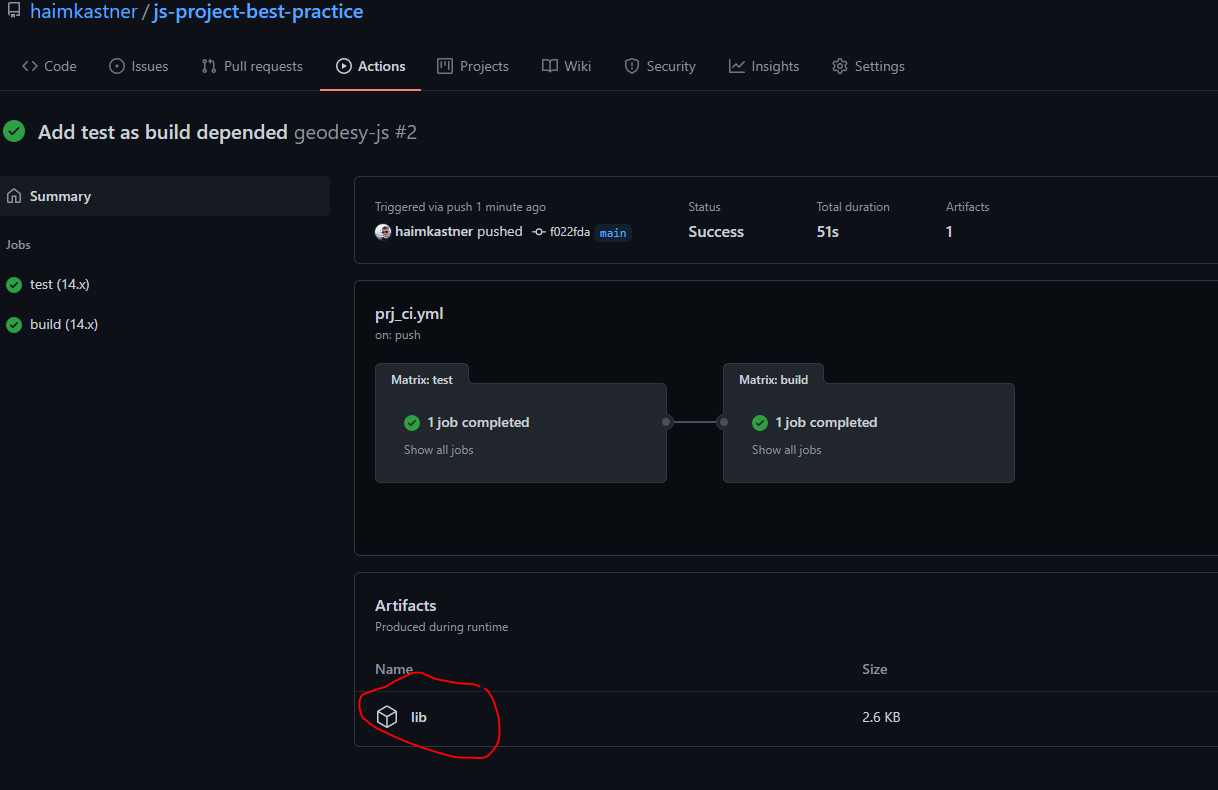Go to the Issues tab

[138, 66]
